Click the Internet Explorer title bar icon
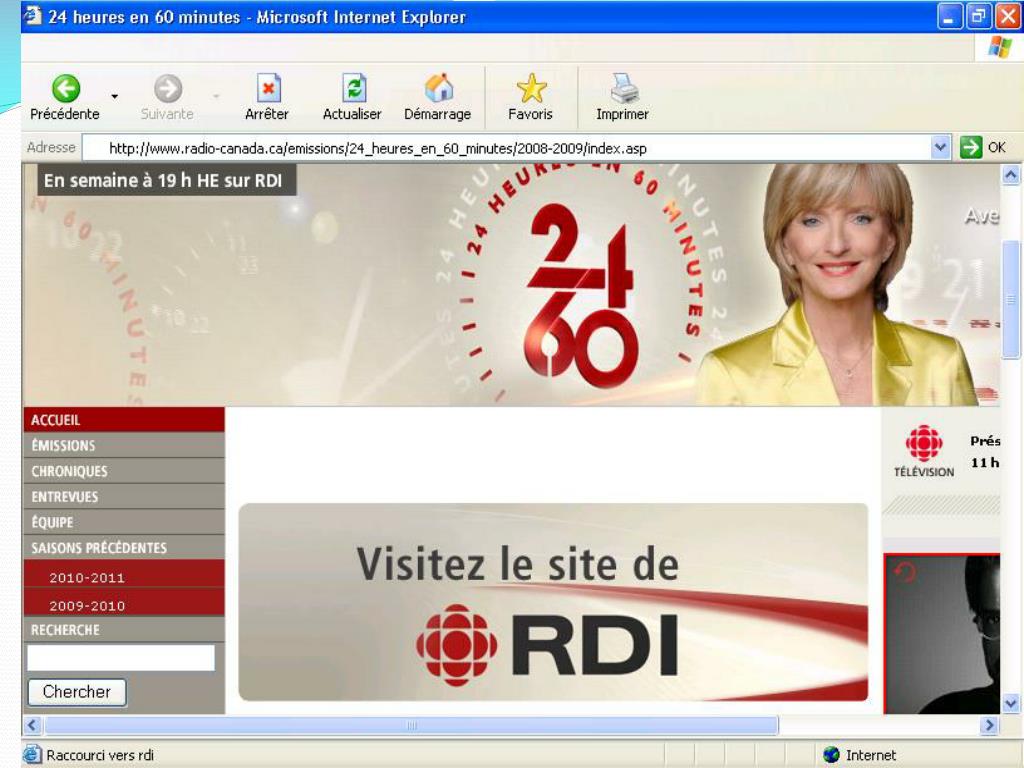The width and height of the screenshot is (1024, 768). (x=32, y=16)
